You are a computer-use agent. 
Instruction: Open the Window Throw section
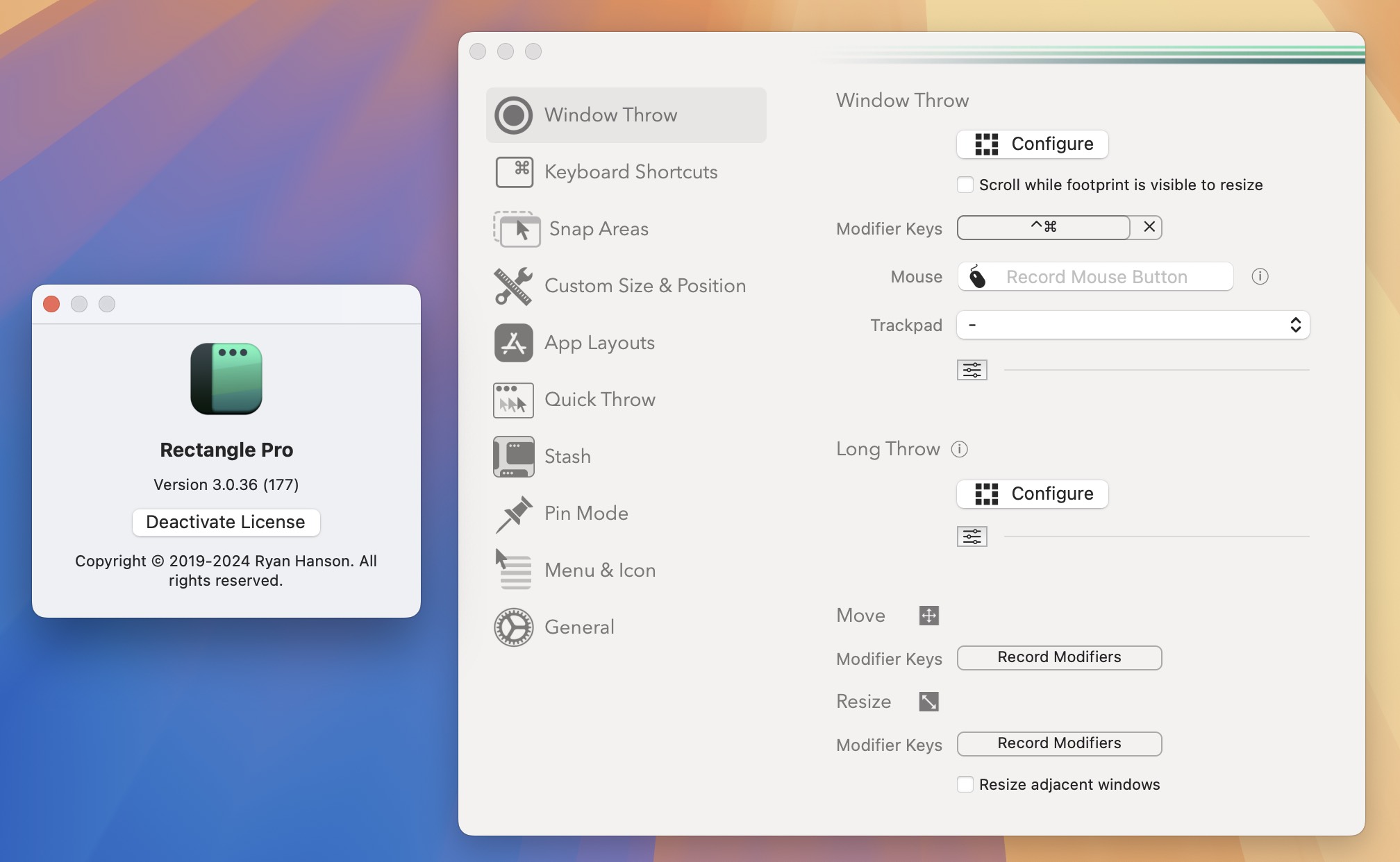[x=626, y=115]
